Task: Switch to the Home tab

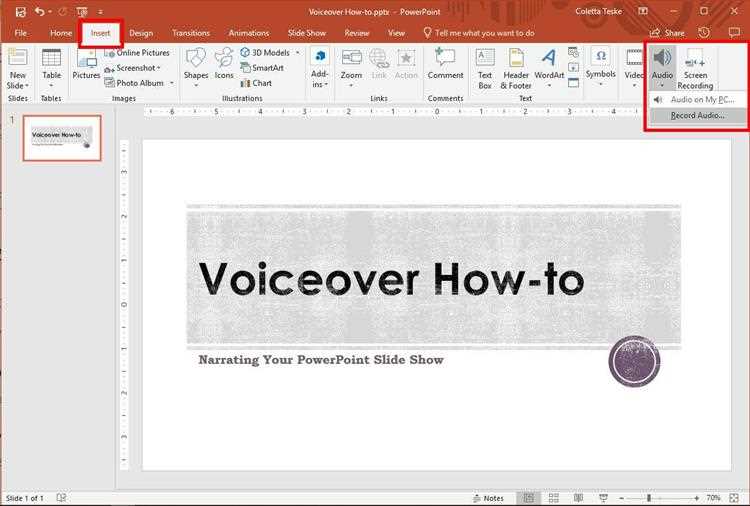Action: tap(61, 33)
